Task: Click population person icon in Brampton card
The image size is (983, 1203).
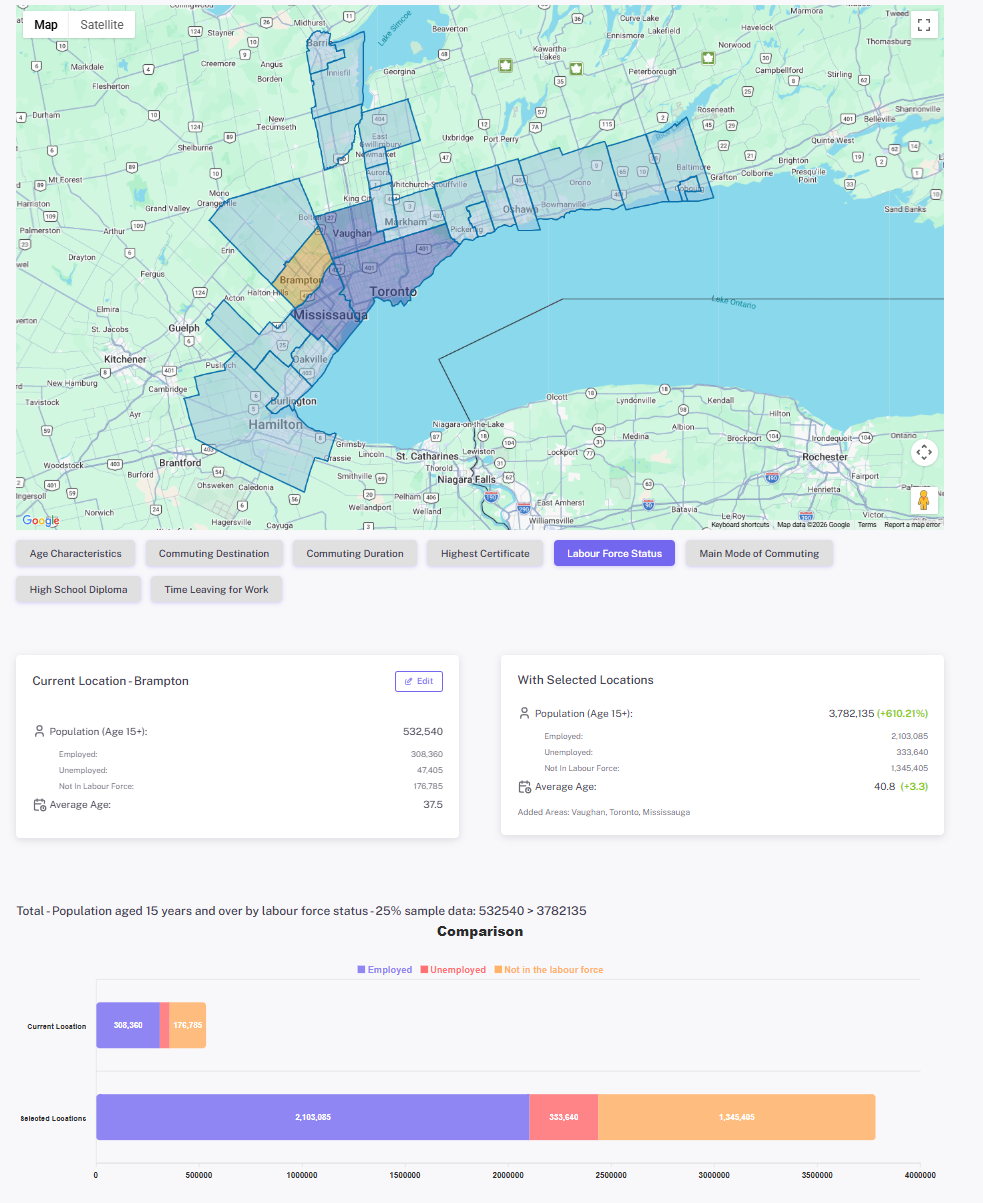Action: click(x=39, y=731)
